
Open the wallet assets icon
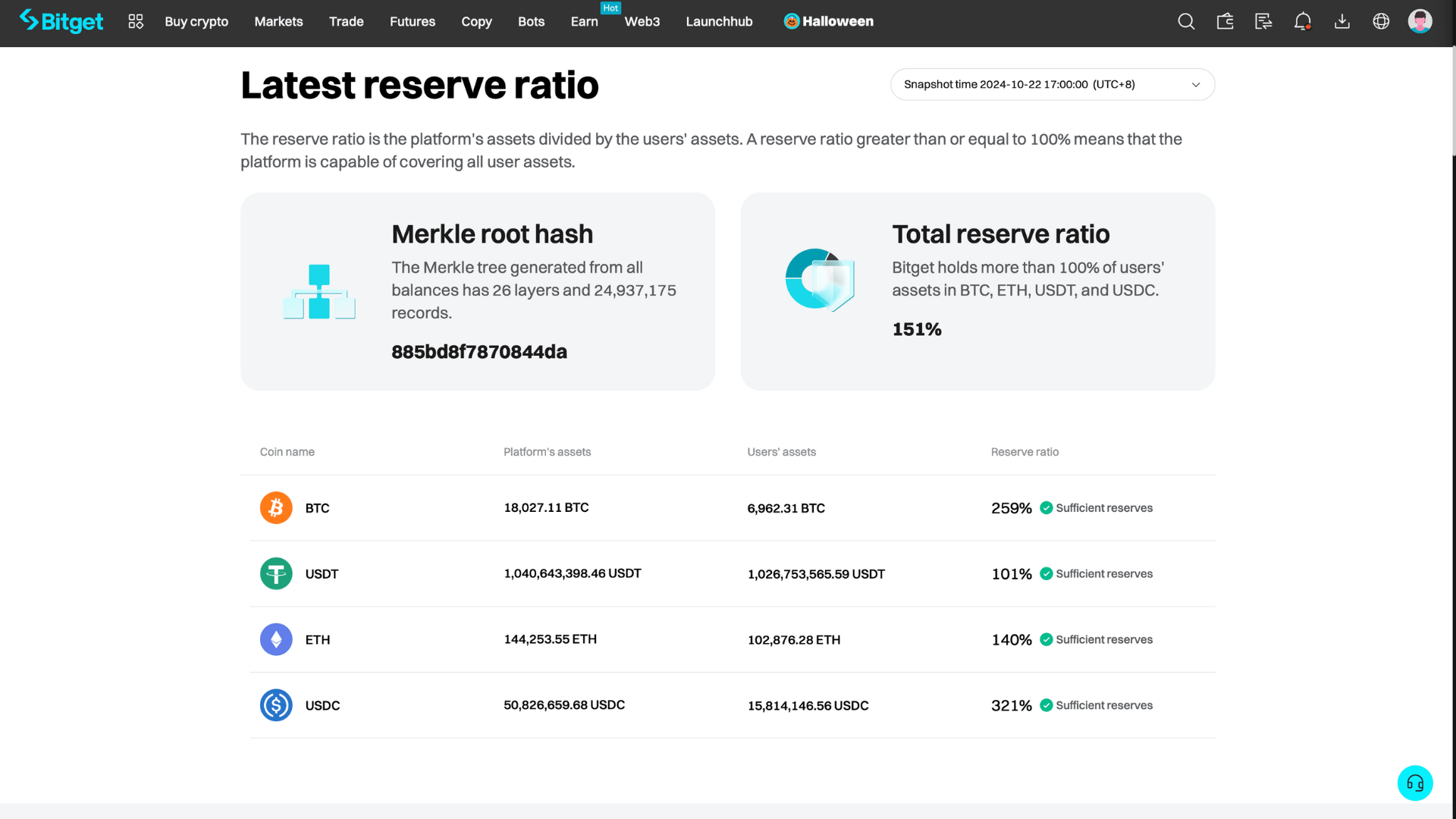(1225, 21)
